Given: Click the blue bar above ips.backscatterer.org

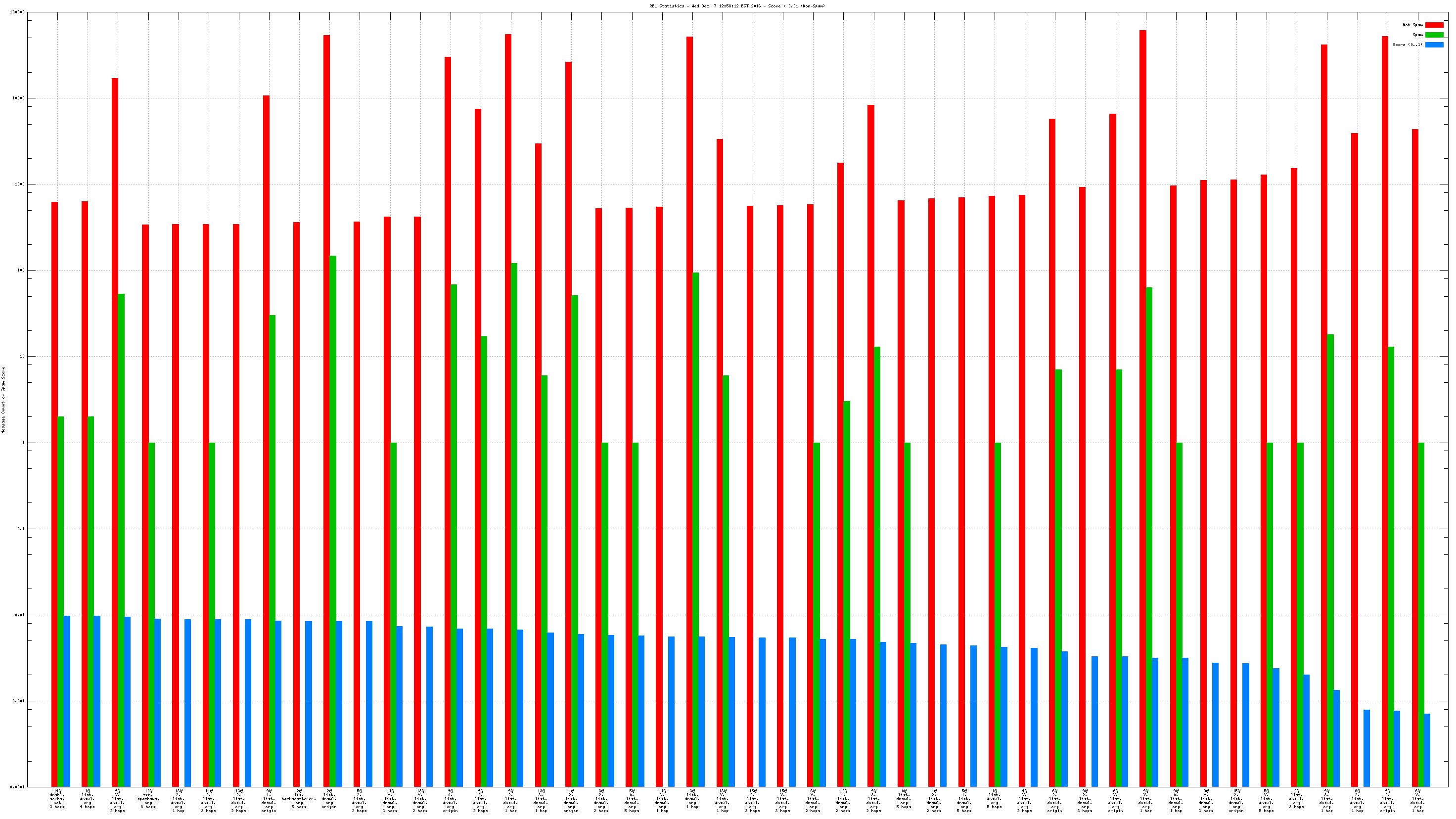Looking at the screenshot, I should (x=309, y=704).
